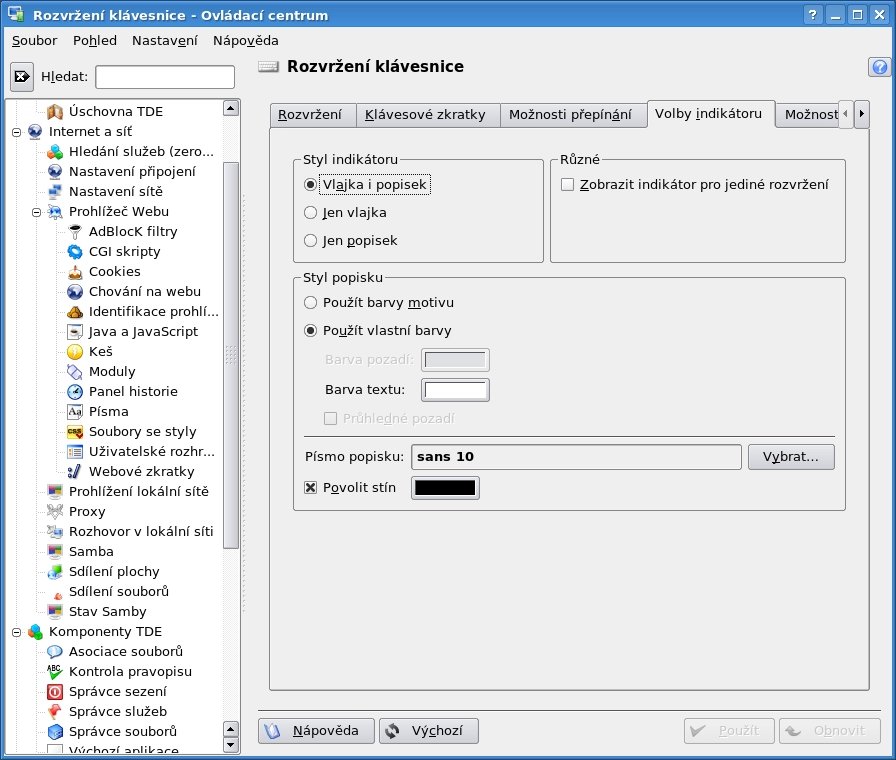
Task: Open the Webové zkratky icon
Action: [x=75, y=471]
